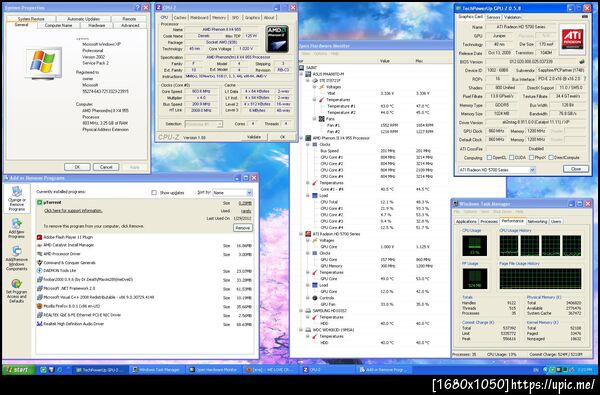Switch to CPU-Z taskbar button
600x395 pixels.
pyautogui.click(x=327, y=370)
